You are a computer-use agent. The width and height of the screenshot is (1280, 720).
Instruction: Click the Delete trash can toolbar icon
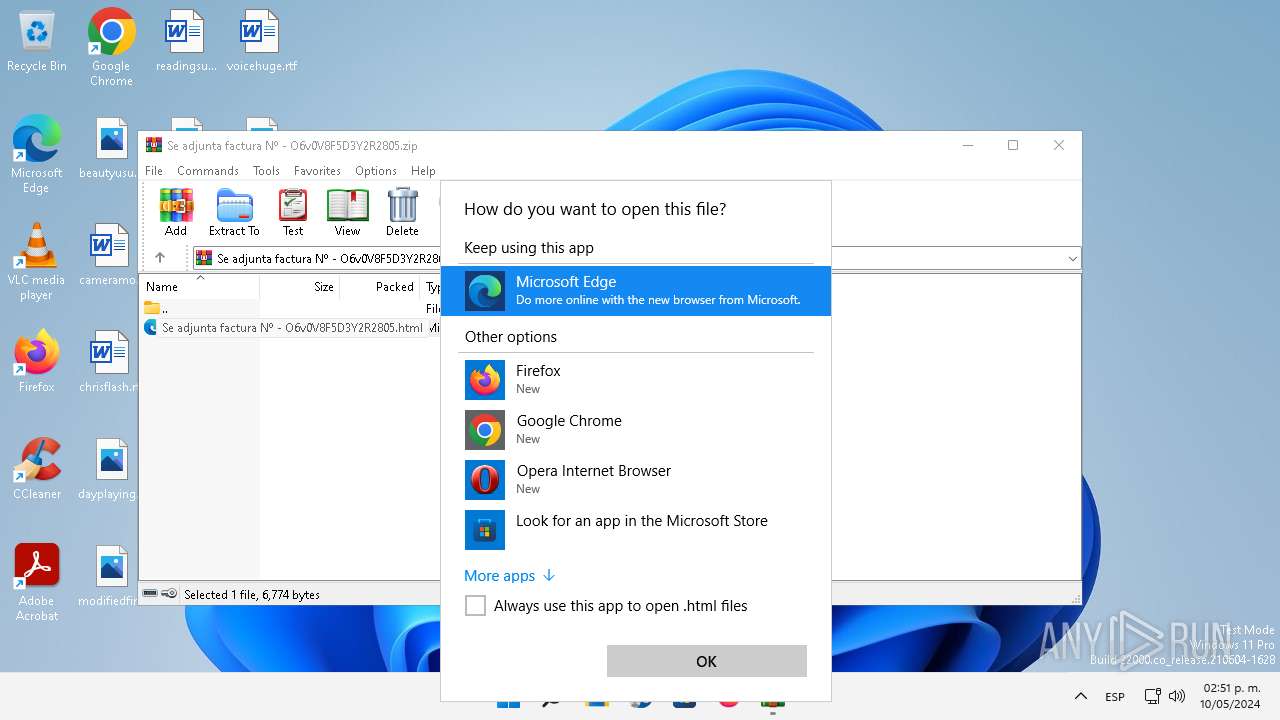(x=402, y=212)
